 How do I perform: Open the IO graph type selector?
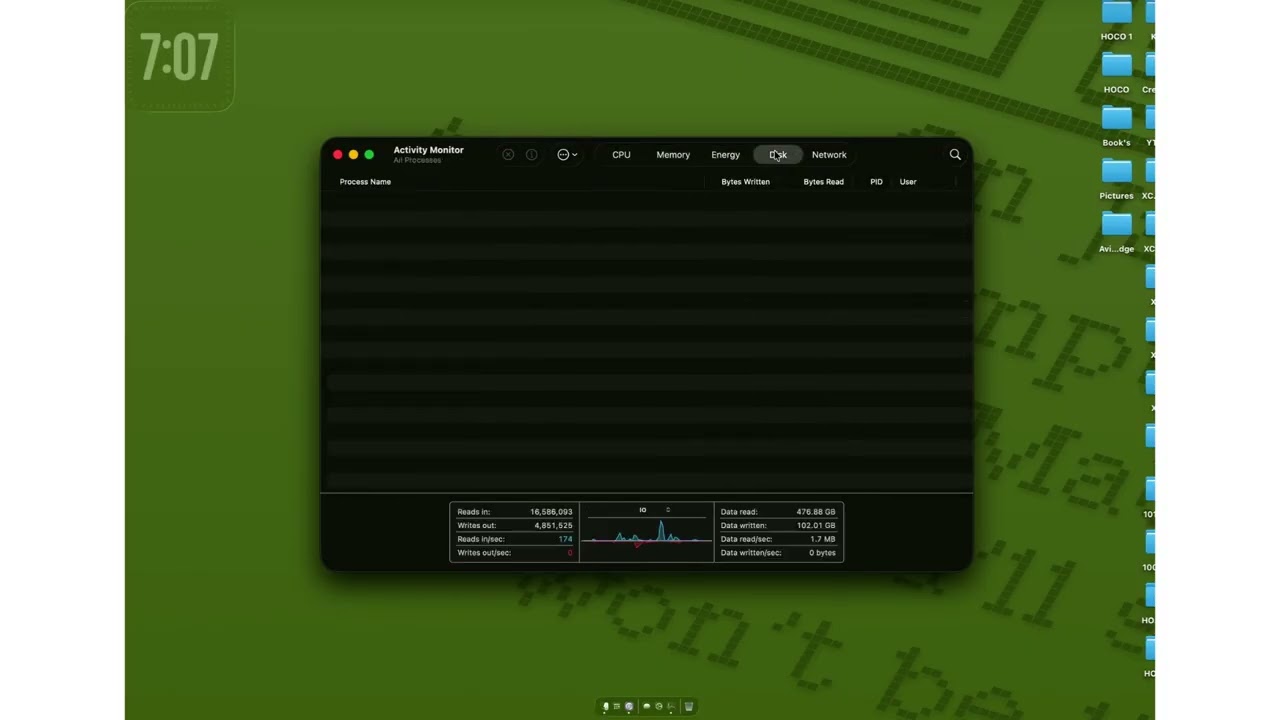tap(654, 510)
